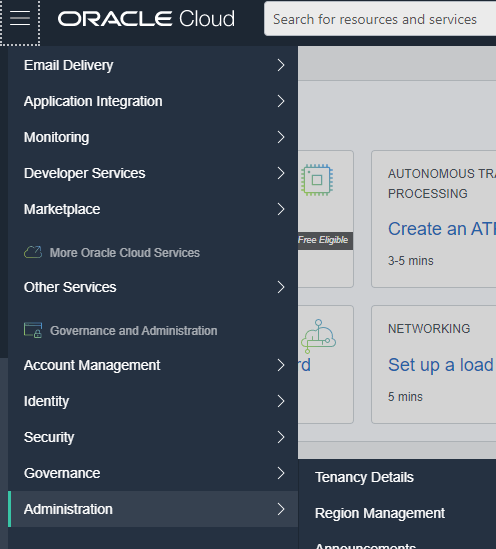Image resolution: width=496 pixels, height=549 pixels.
Task: Open the Email Delivery menu item
Action: point(153,65)
